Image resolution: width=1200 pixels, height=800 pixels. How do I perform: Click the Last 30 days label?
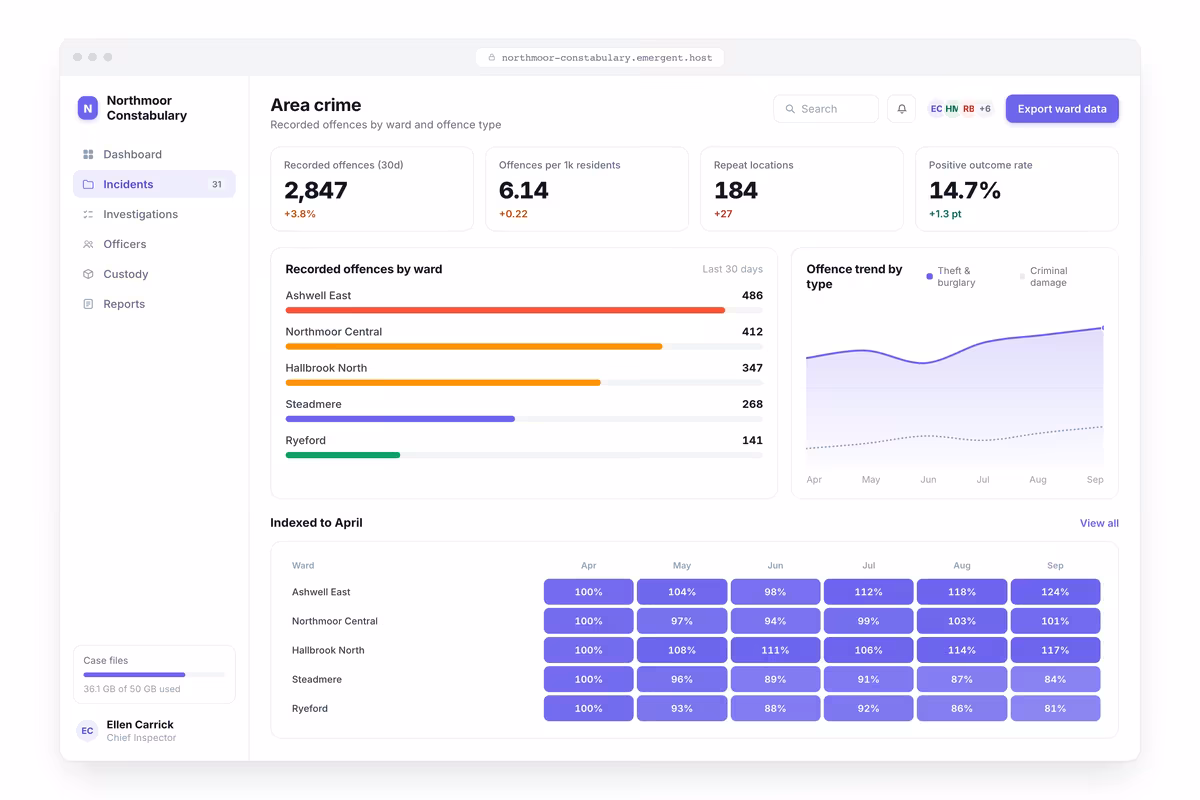click(x=732, y=269)
